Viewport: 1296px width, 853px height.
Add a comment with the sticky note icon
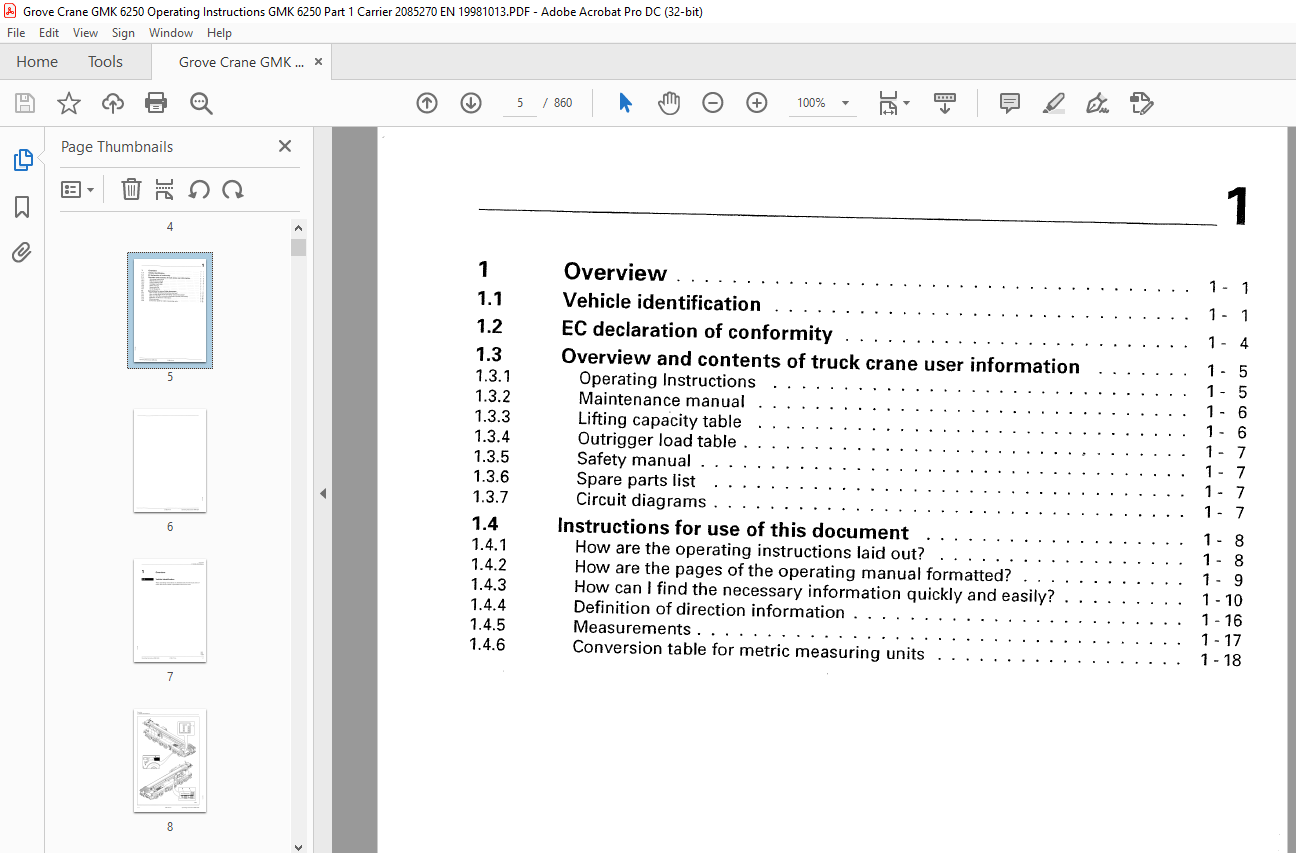[1010, 103]
